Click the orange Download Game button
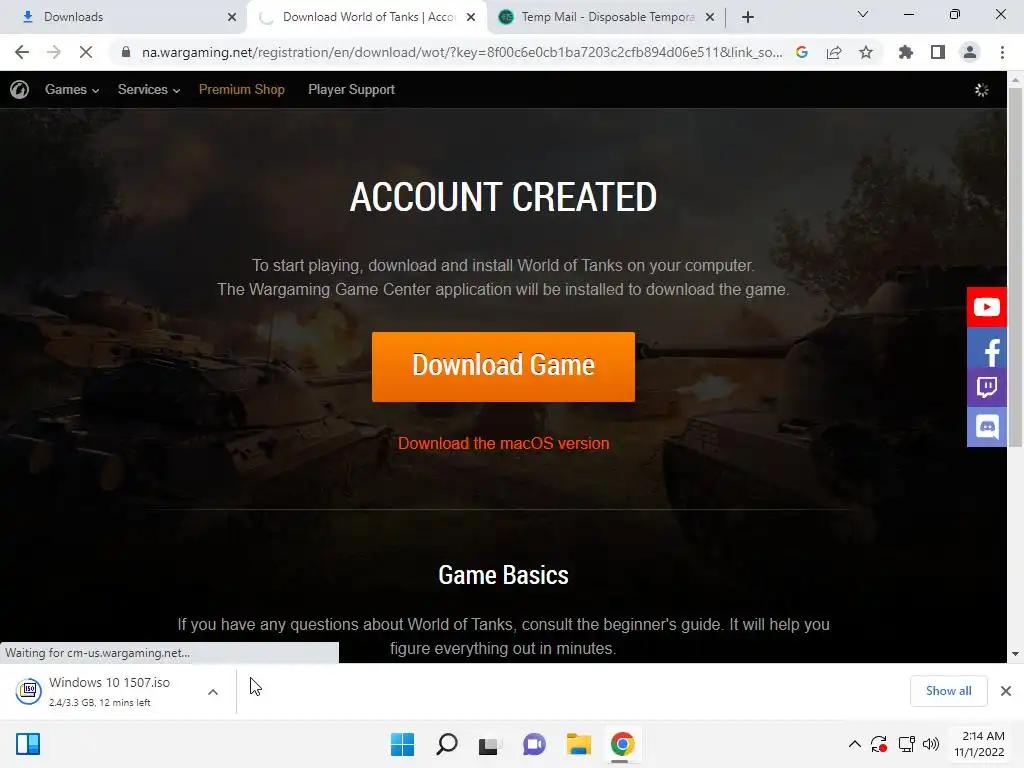Image resolution: width=1024 pixels, height=768 pixels. coord(503,366)
